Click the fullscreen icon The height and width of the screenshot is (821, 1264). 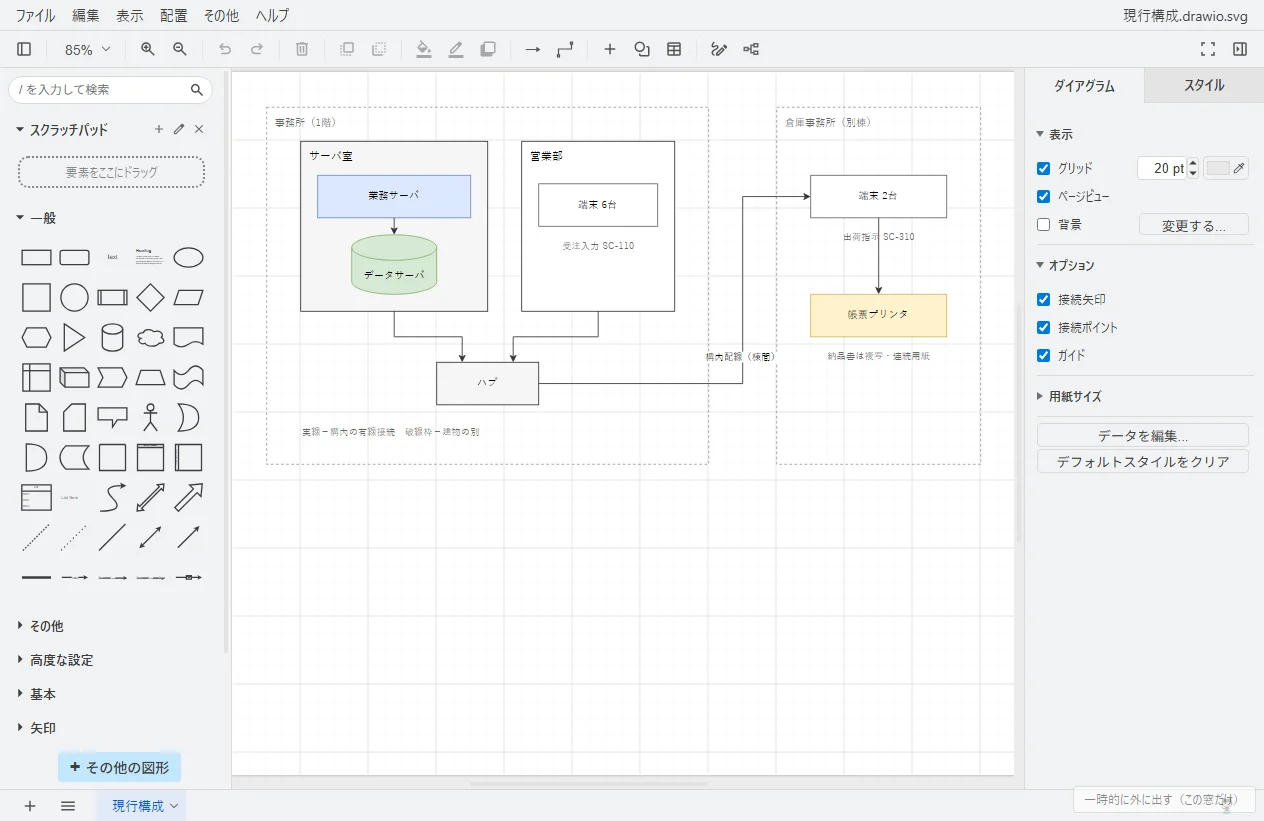point(1208,49)
